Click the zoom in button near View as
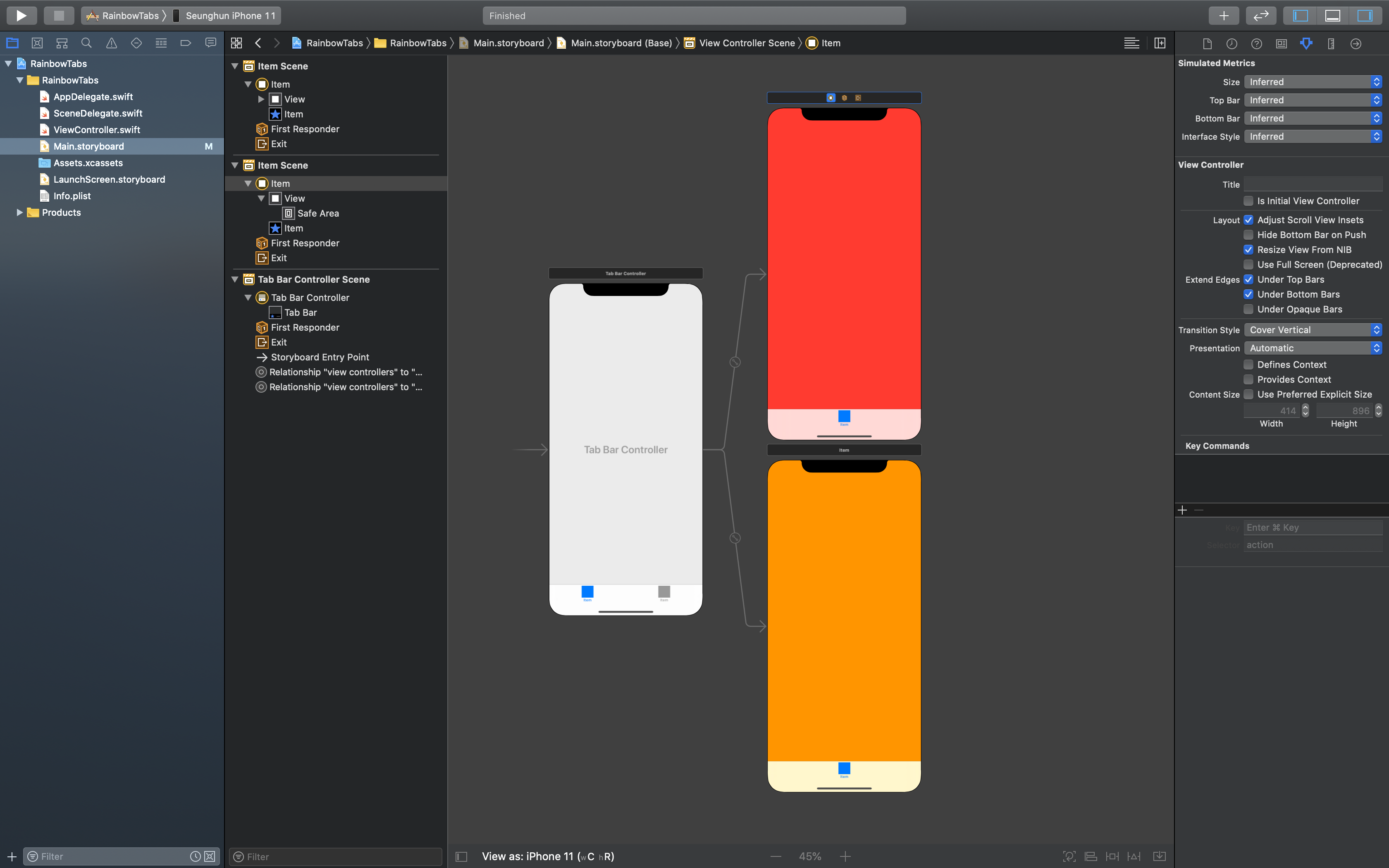The height and width of the screenshot is (868, 1389). (x=845, y=856)
